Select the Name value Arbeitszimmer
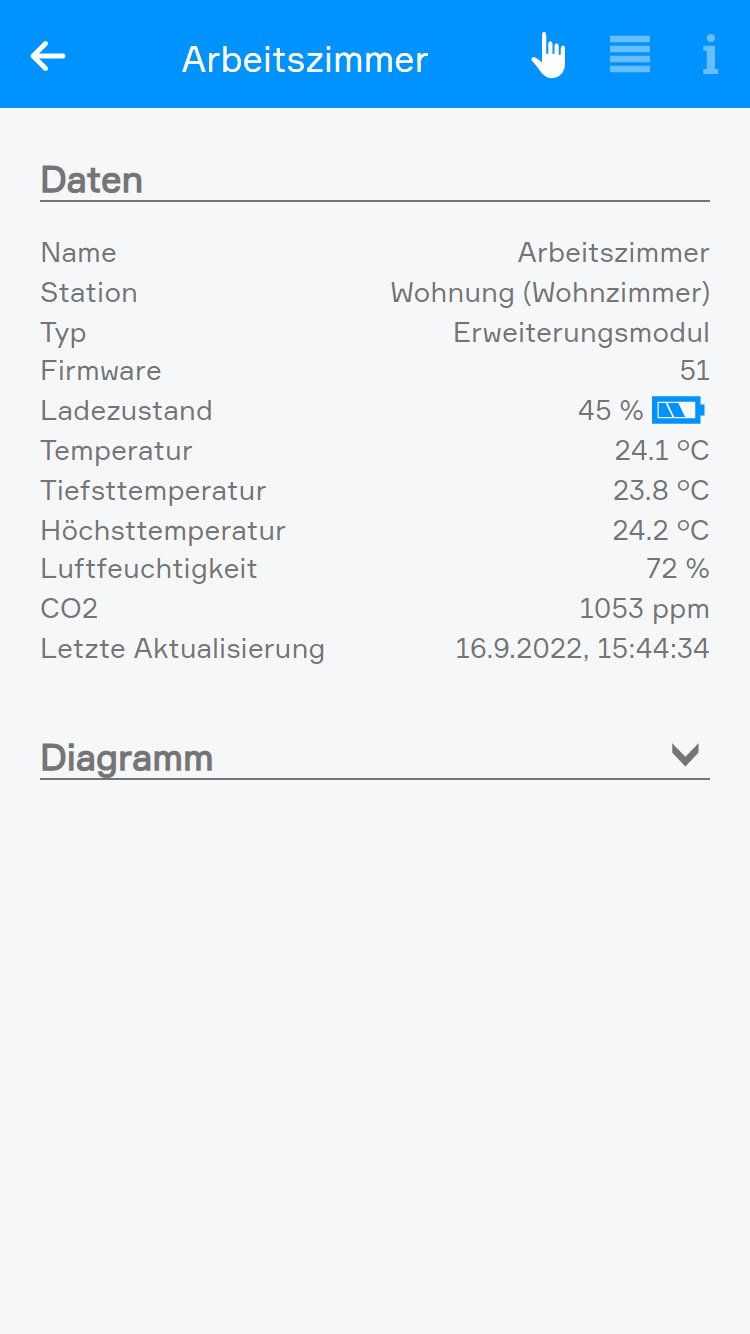 (613, 253)
